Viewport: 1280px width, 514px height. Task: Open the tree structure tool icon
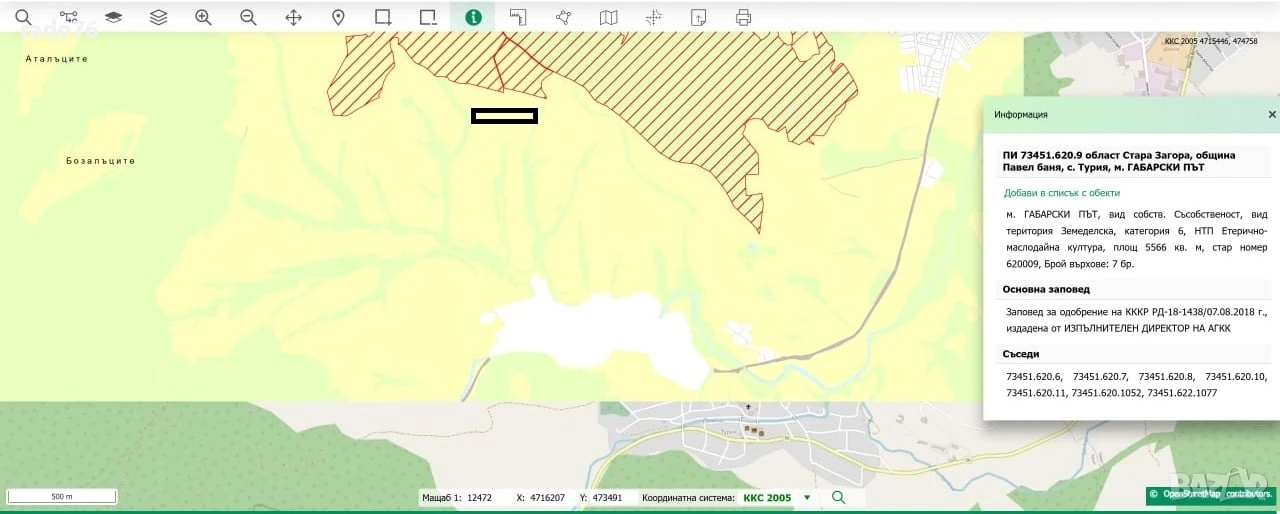click(x=68, y=17)
